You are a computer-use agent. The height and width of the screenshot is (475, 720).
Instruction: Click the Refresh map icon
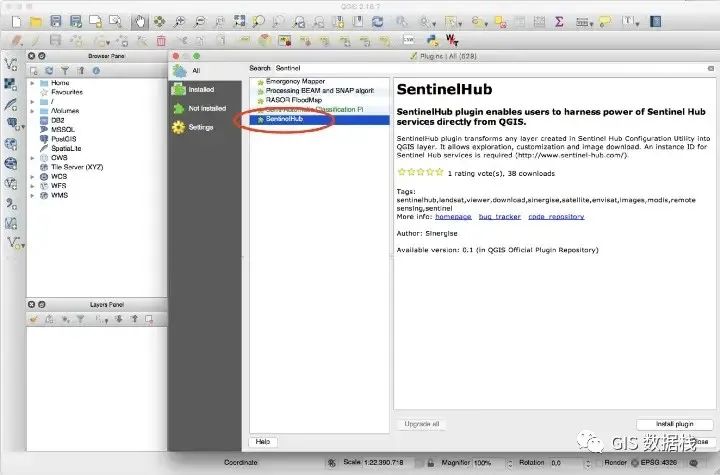(x=377, y=22)
